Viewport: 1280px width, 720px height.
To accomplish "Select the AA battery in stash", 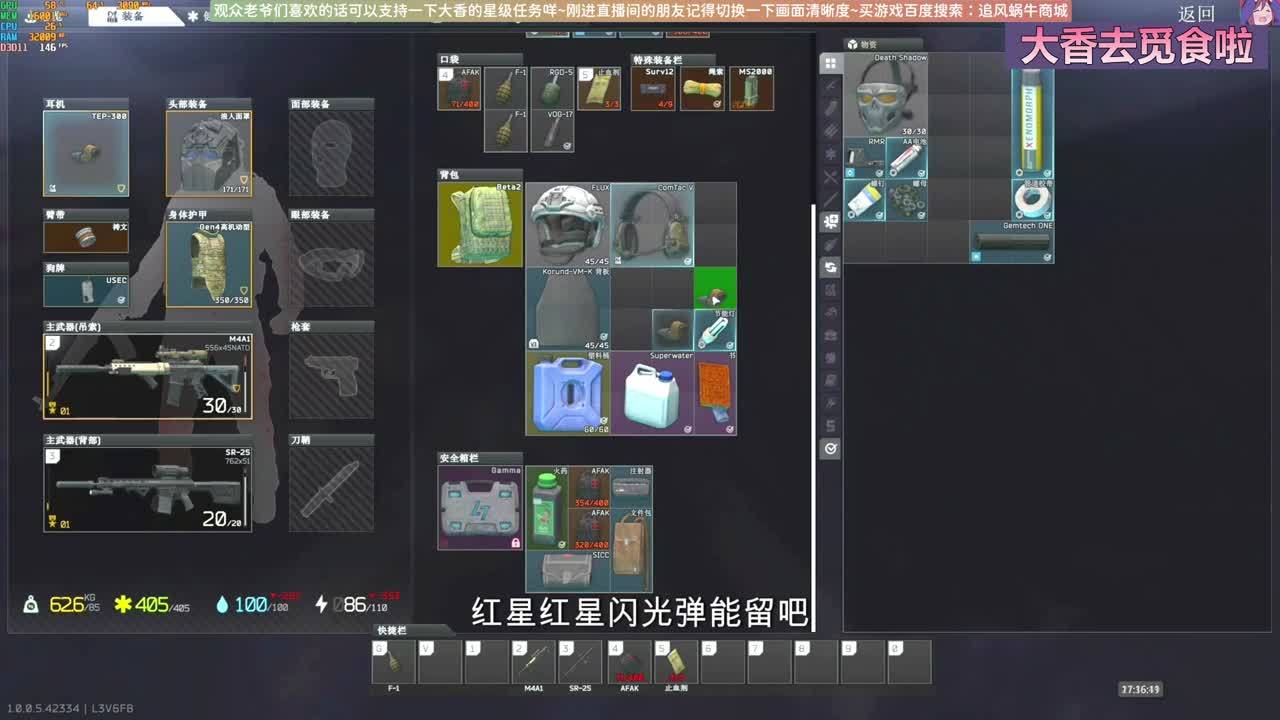I will pyautogui.click(x=907, y=158).
